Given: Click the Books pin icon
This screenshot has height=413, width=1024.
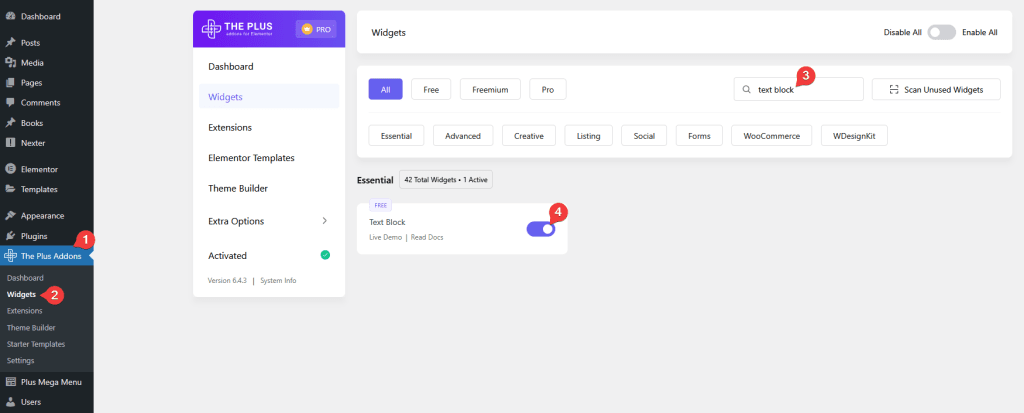Looking at the screenshot, I should click(x=10, y=123).
